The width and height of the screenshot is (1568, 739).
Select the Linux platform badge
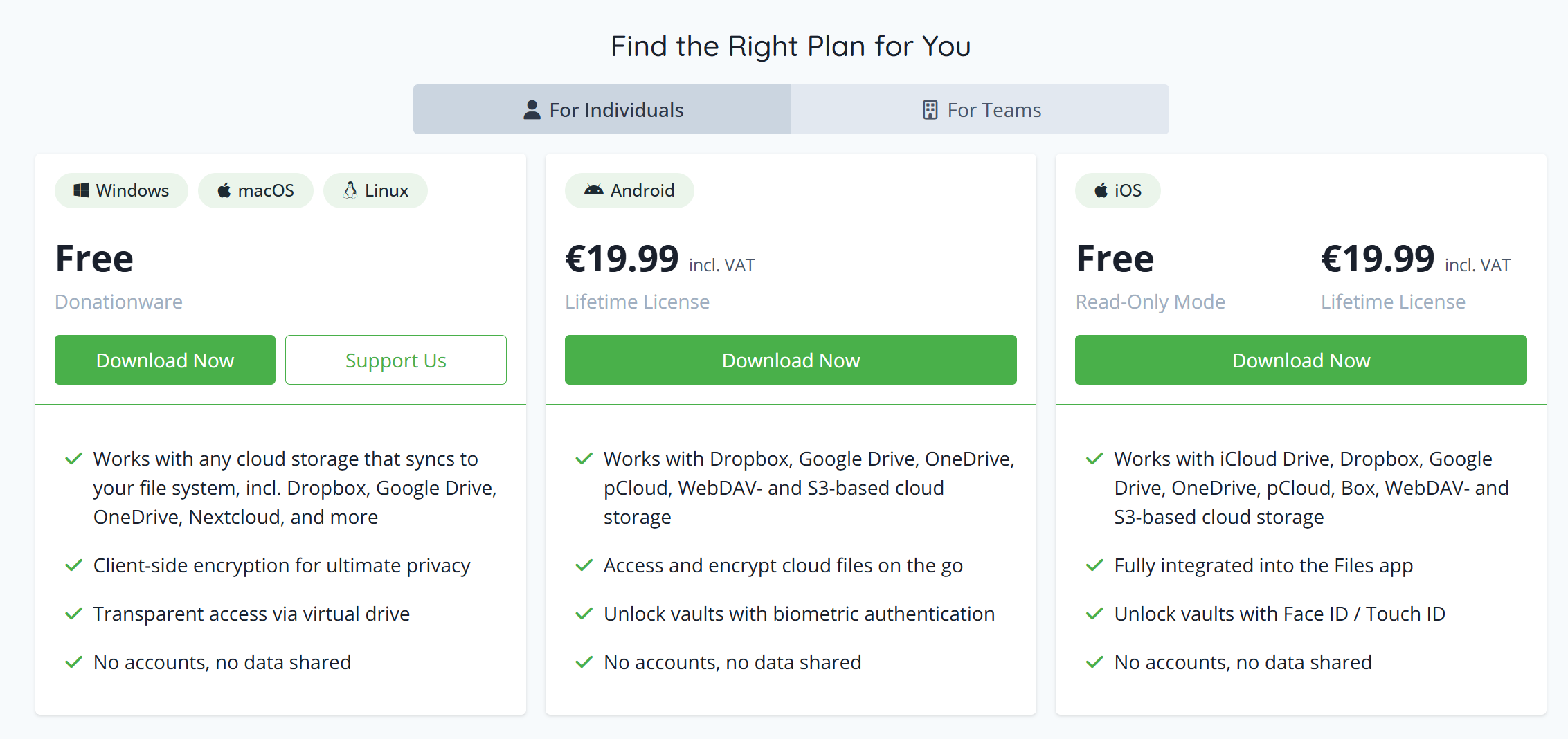pyautogui.click(x=375, y=190)
